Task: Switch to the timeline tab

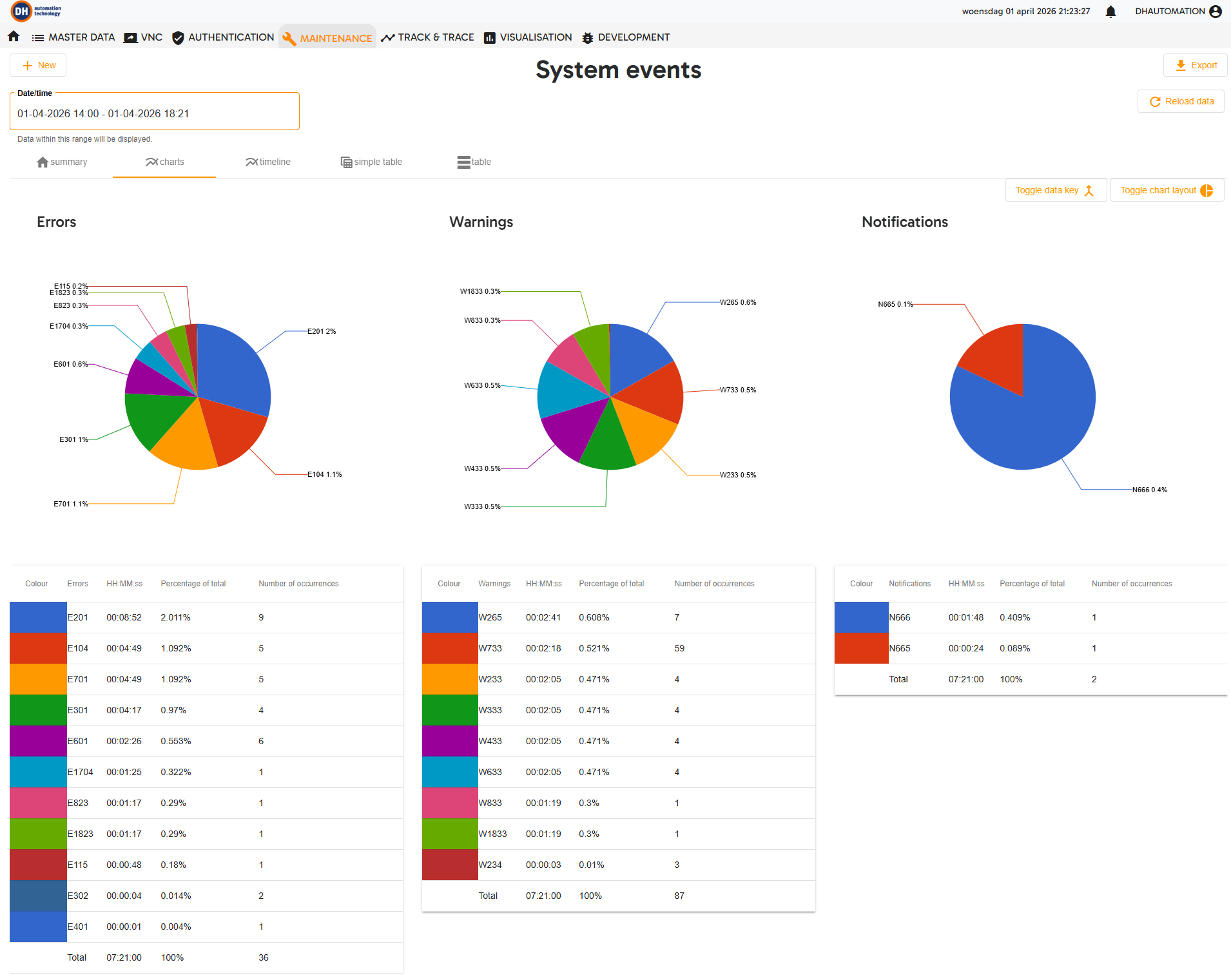Action: (267, 162)
